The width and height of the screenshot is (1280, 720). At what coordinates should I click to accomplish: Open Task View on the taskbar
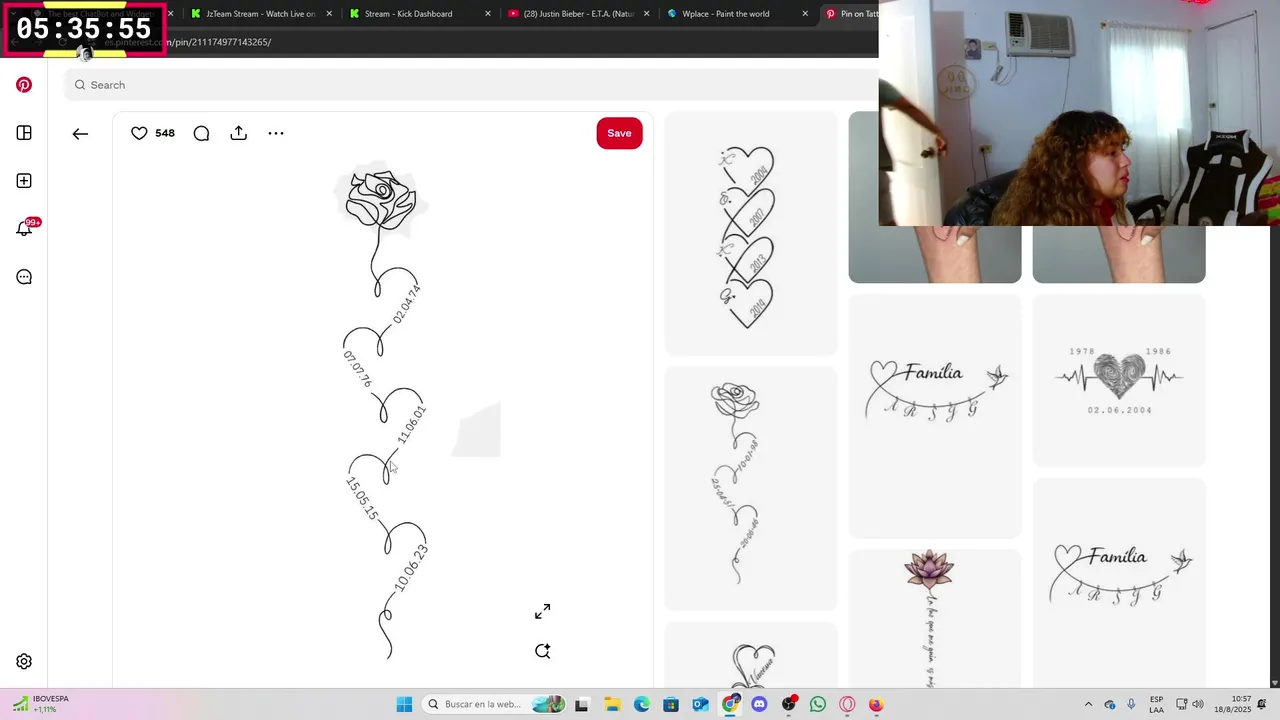point(582,704)
